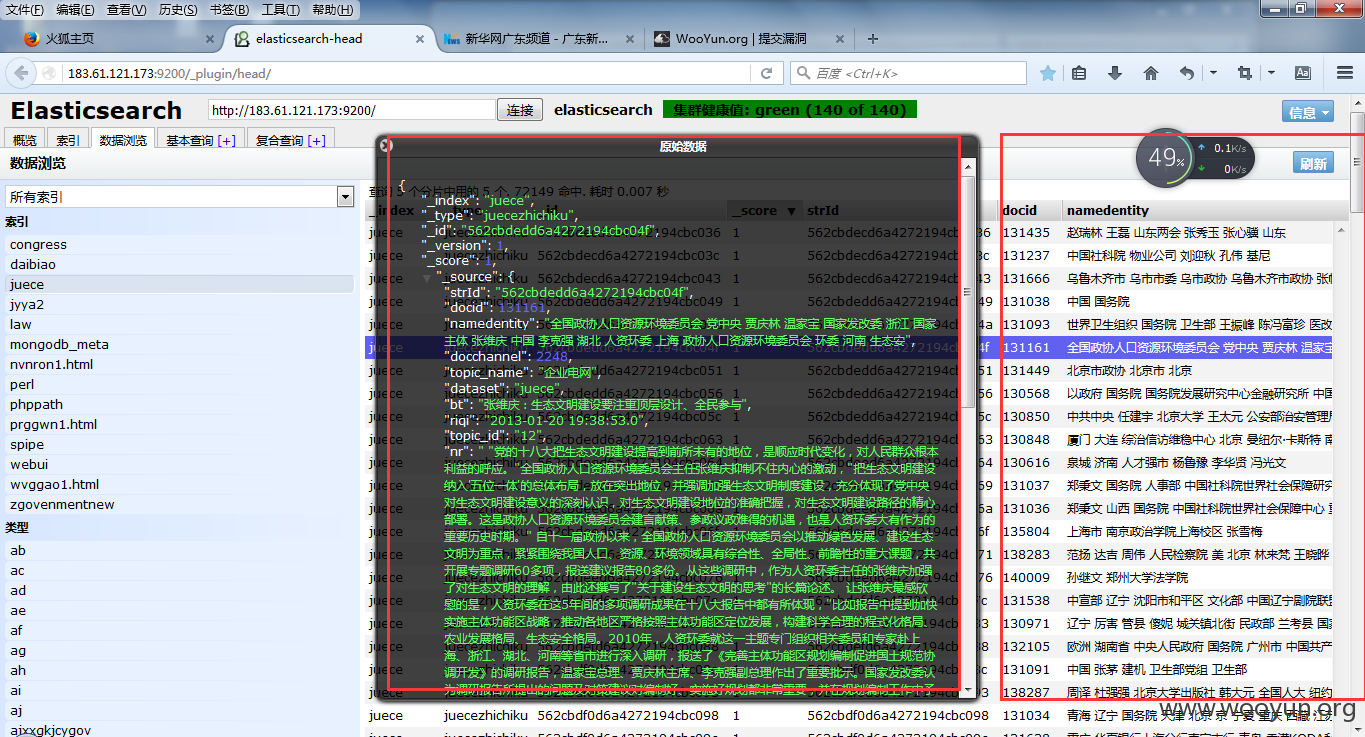The width and height of the screenshot is (1365, 737).
Task: Open a new browser tab with plus
Action: (x=873, y=39)
